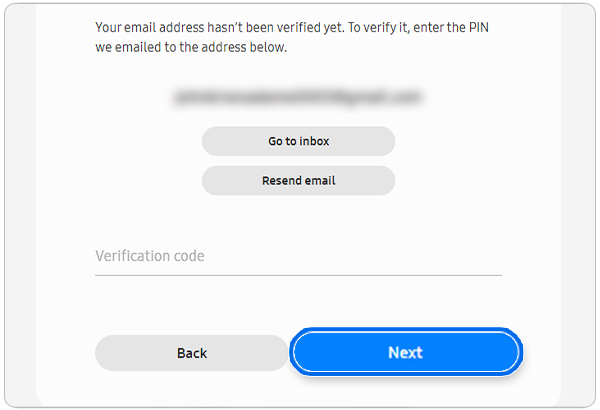Click the Back button
The image size is (600, 410).
(x=191, y=353)
